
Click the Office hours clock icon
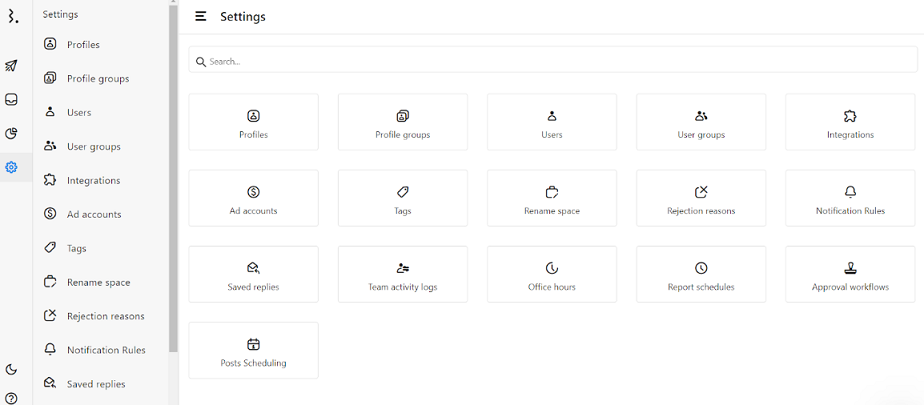pos(552,268)
